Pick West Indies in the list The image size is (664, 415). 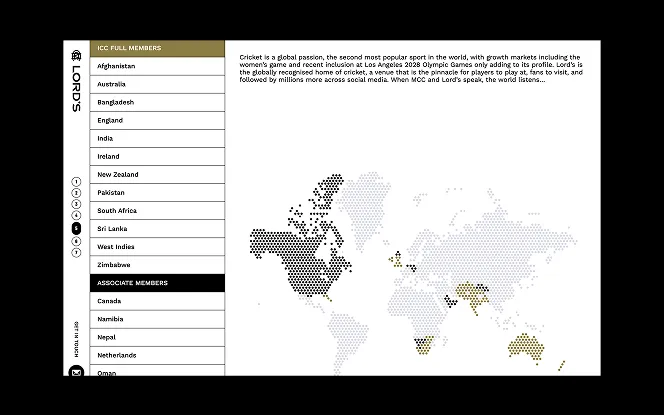pyautogui.click(x=157, y=247)
